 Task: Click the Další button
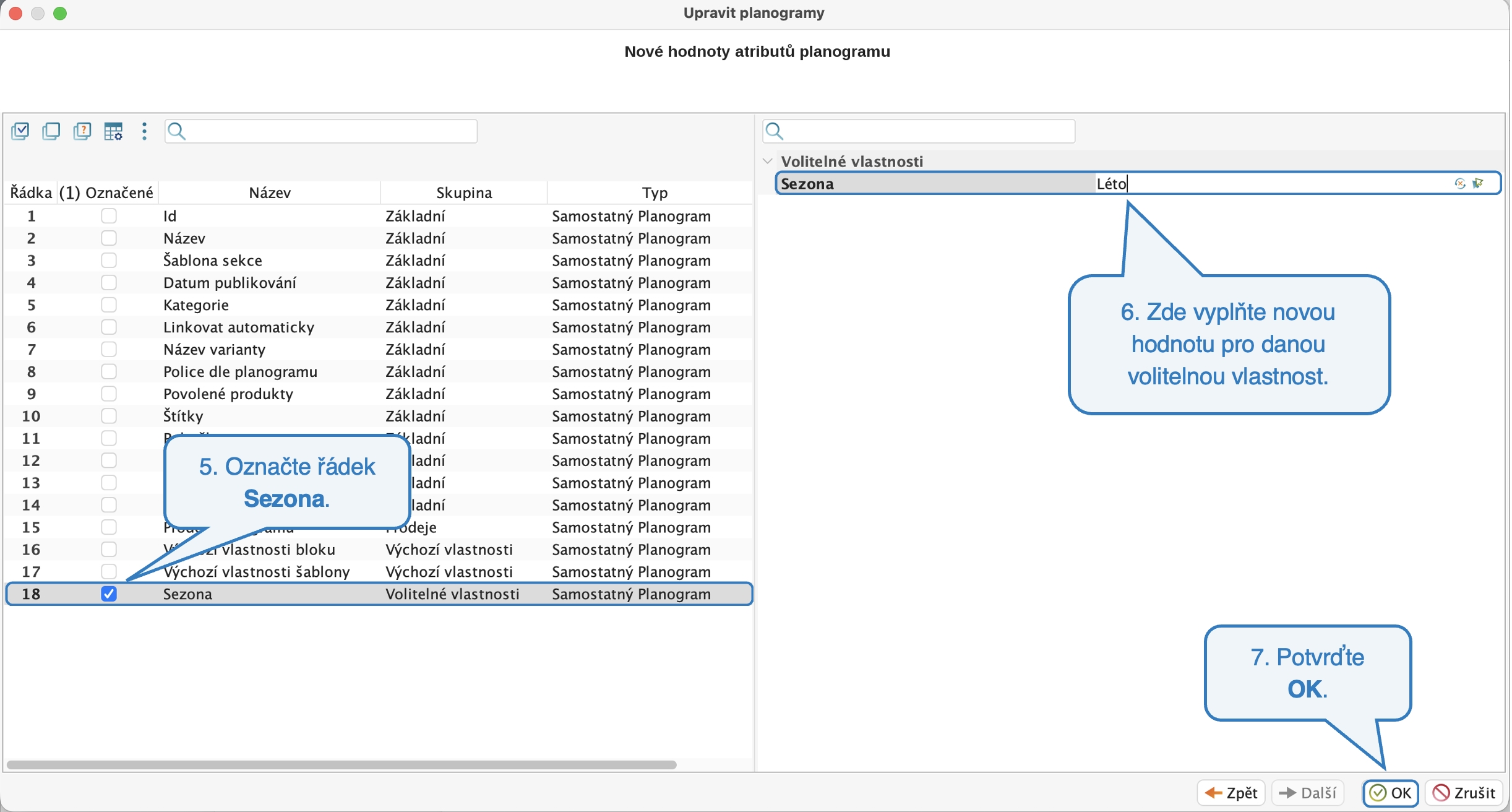(1308, 793)
